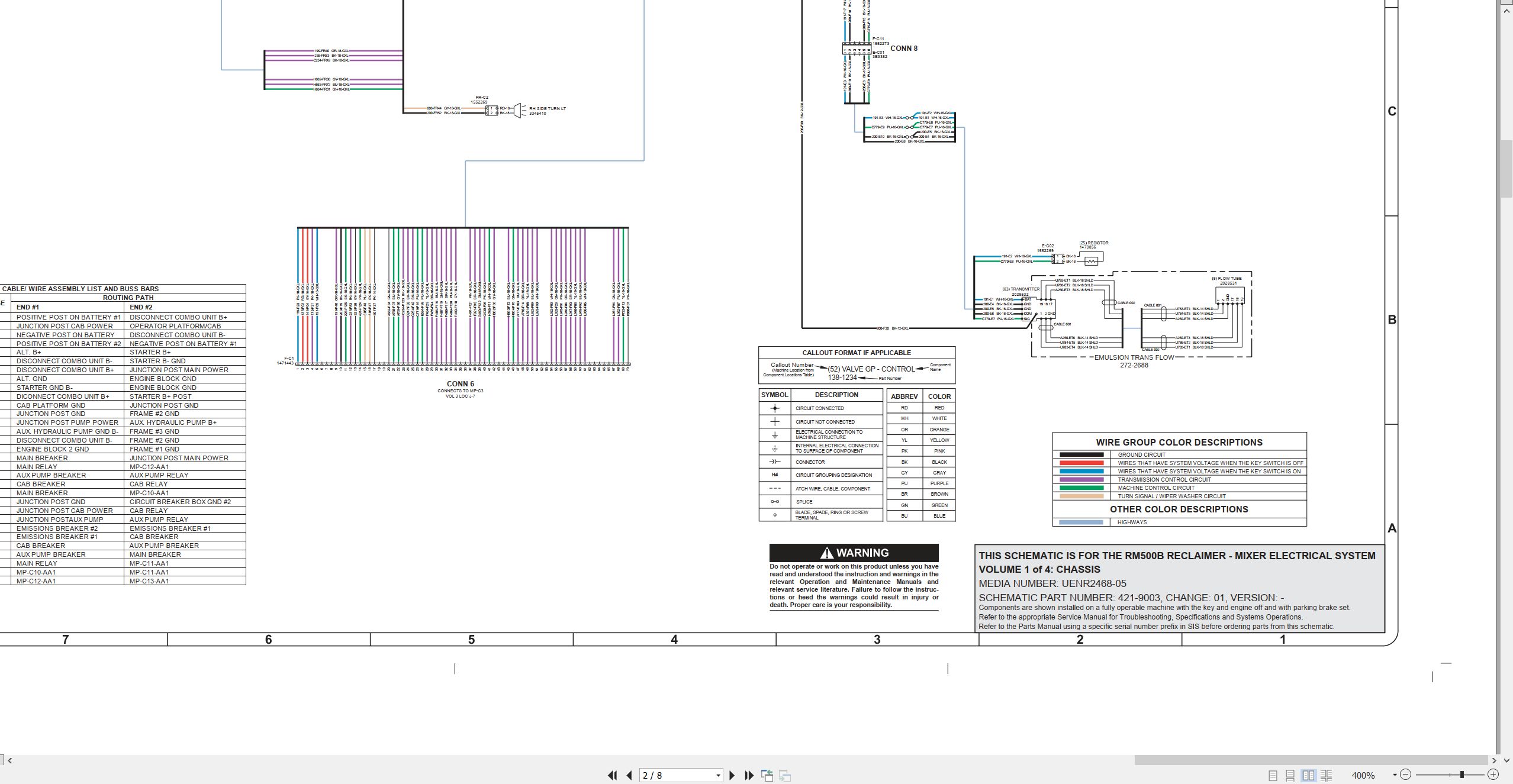
Task: Click the PURPLE color abbreviation row
Action: 921,483
